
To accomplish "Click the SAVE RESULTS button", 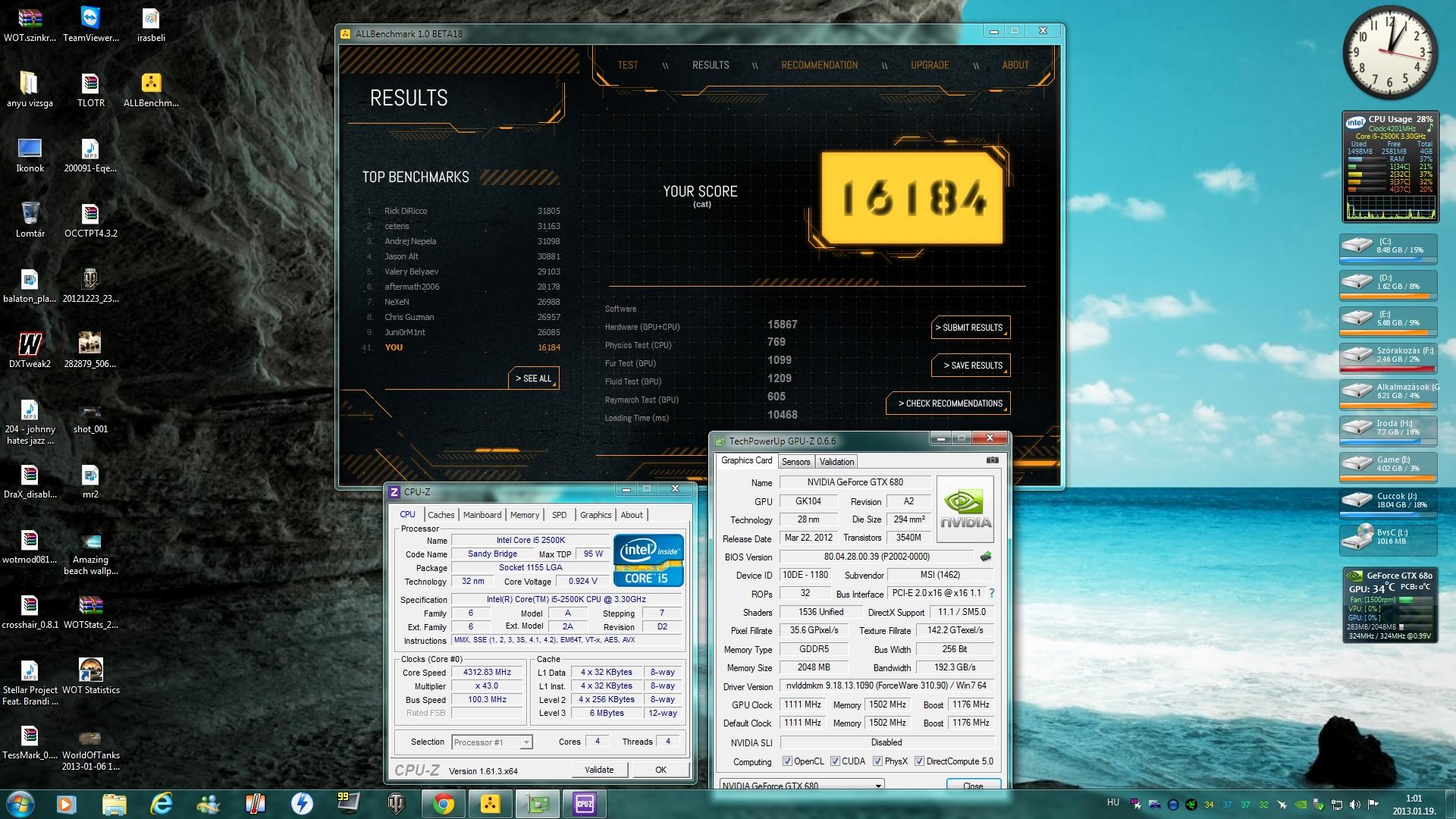I will pos(972,366).
